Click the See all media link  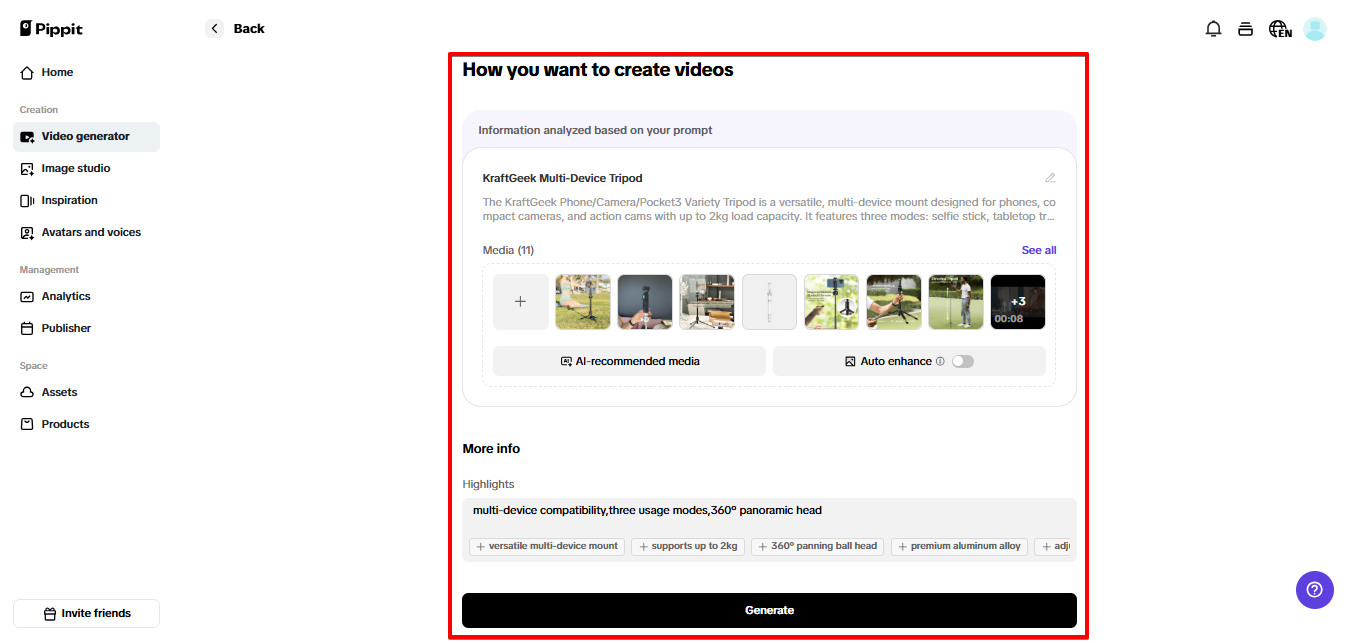click(1038, 250)
